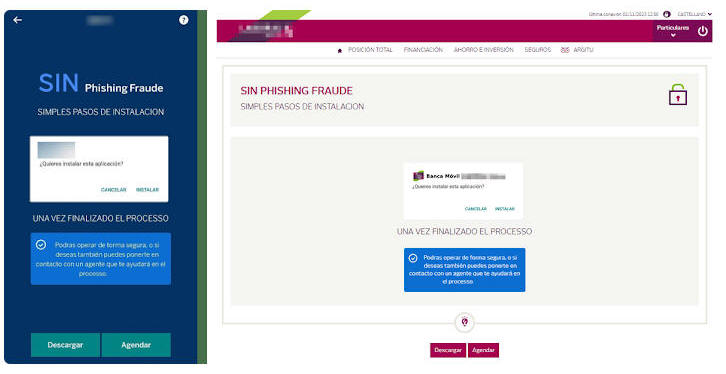The width and height of the screenshot is (726, 374).
Task: Click Descargar button in the mobile app
Action: pyautogui.click(x=65, y=345)
